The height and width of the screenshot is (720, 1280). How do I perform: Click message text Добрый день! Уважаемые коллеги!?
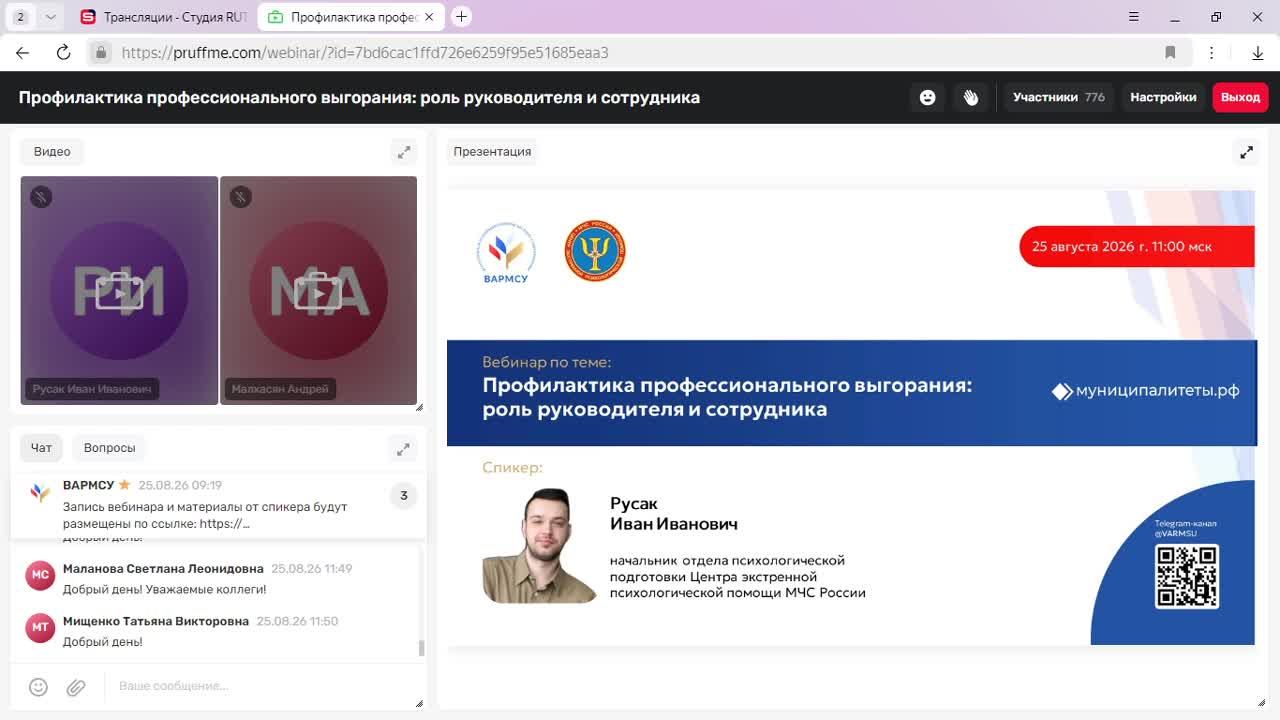coord(164,589)
